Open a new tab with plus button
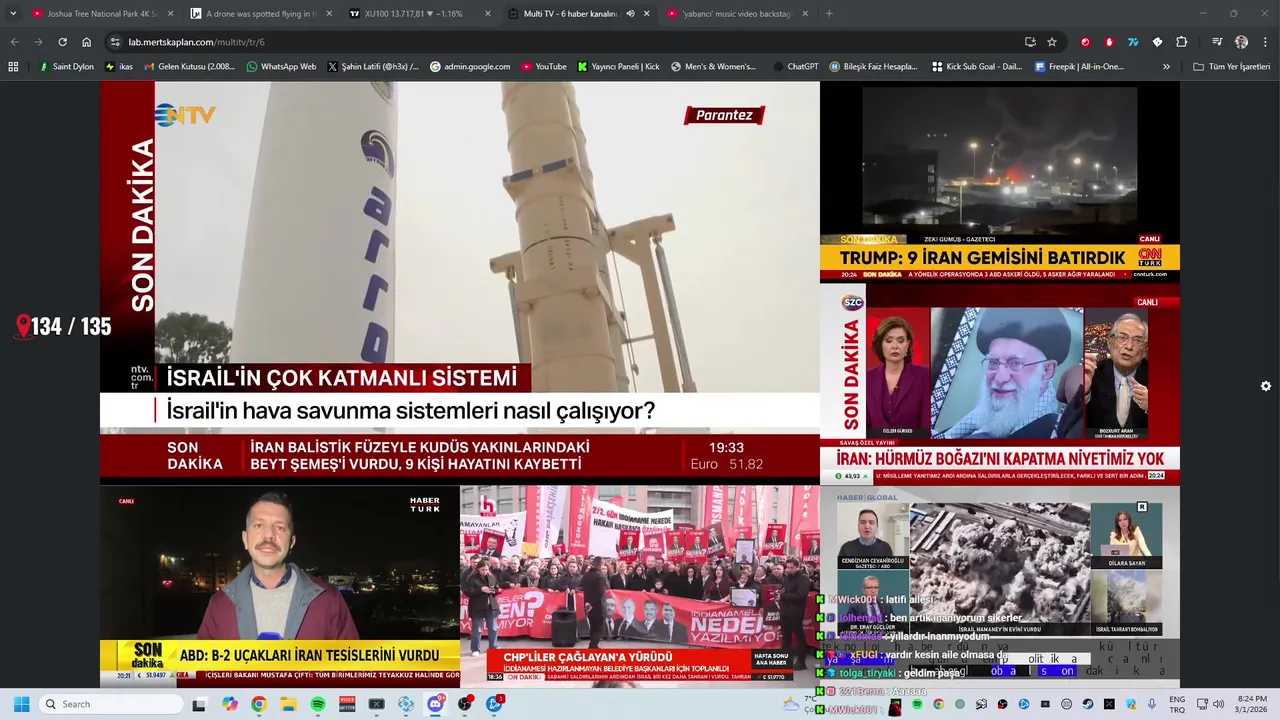Screen dimensions: 1280x720 [x=829, y=14]
